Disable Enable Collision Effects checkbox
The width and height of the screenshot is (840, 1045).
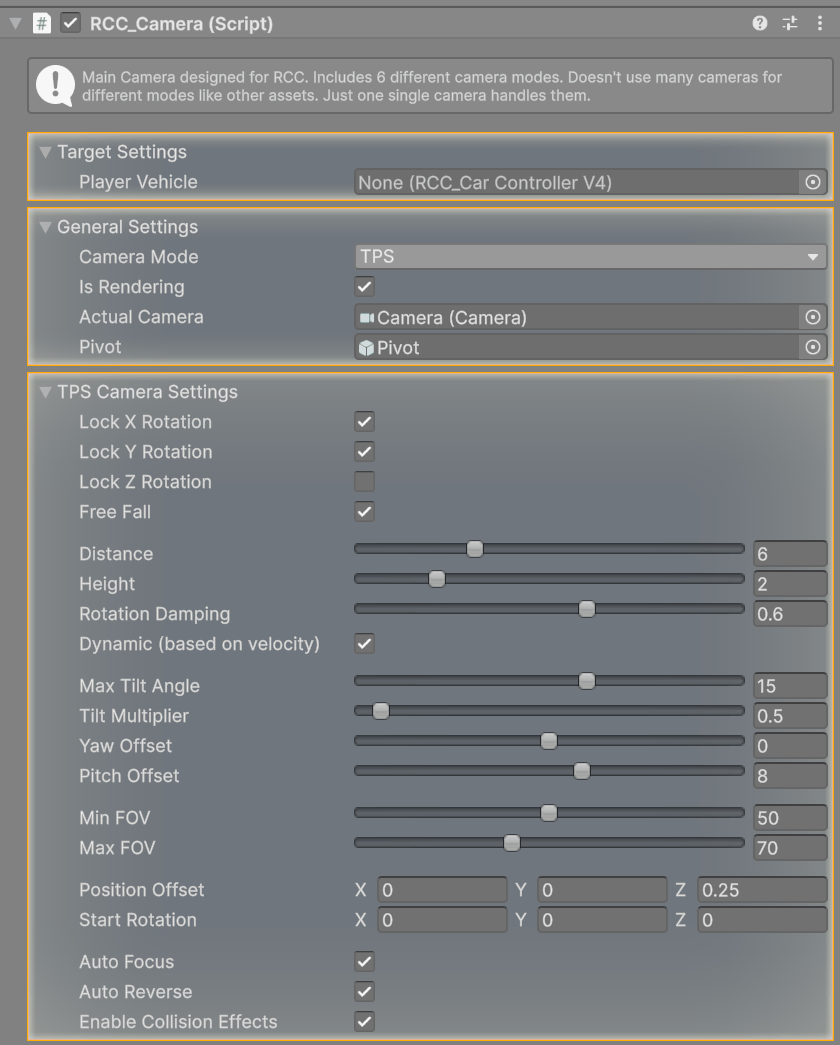coord(364,1022)
